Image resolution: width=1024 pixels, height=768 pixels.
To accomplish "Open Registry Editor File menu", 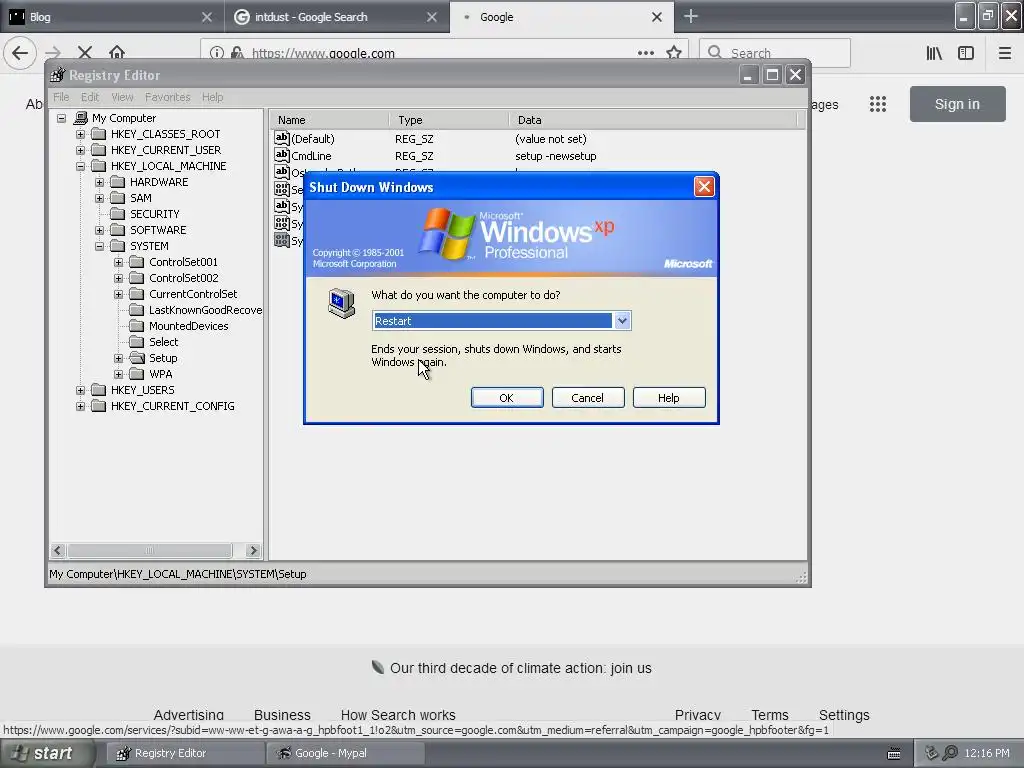I will [61, 97].
